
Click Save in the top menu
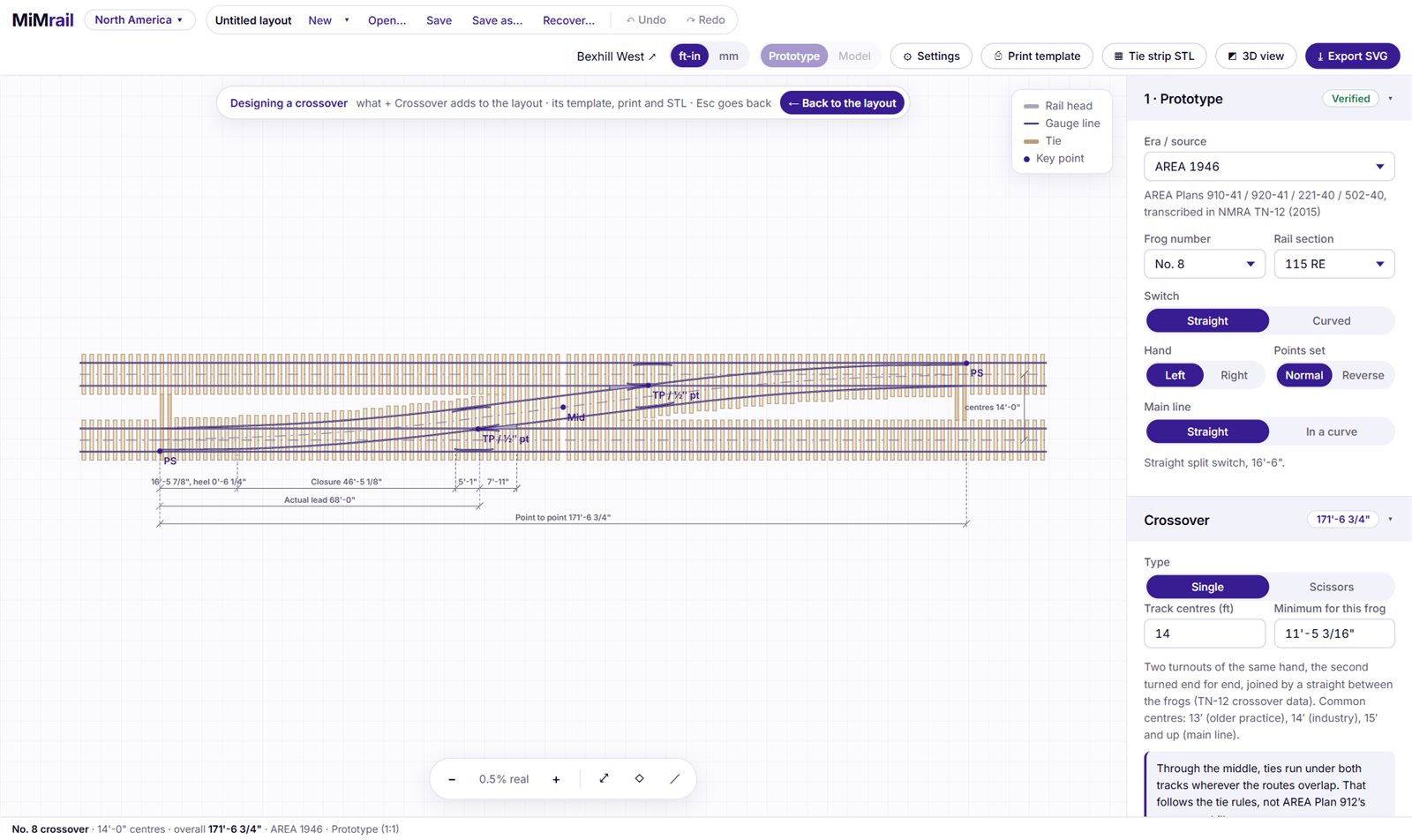click(439, 20)
